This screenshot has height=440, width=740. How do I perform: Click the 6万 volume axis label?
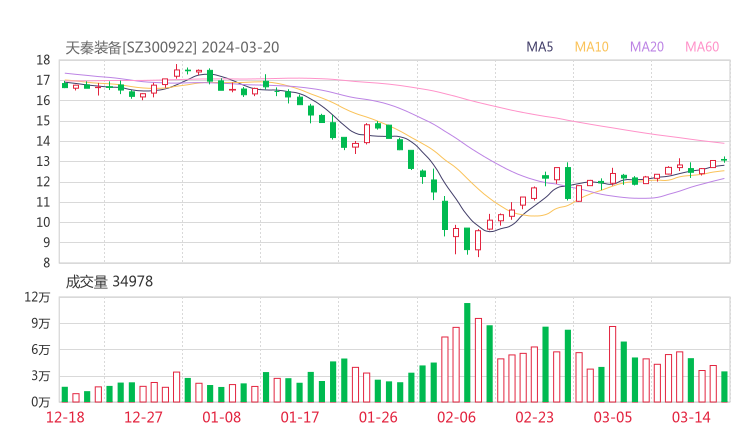click(x=40, y=350)
